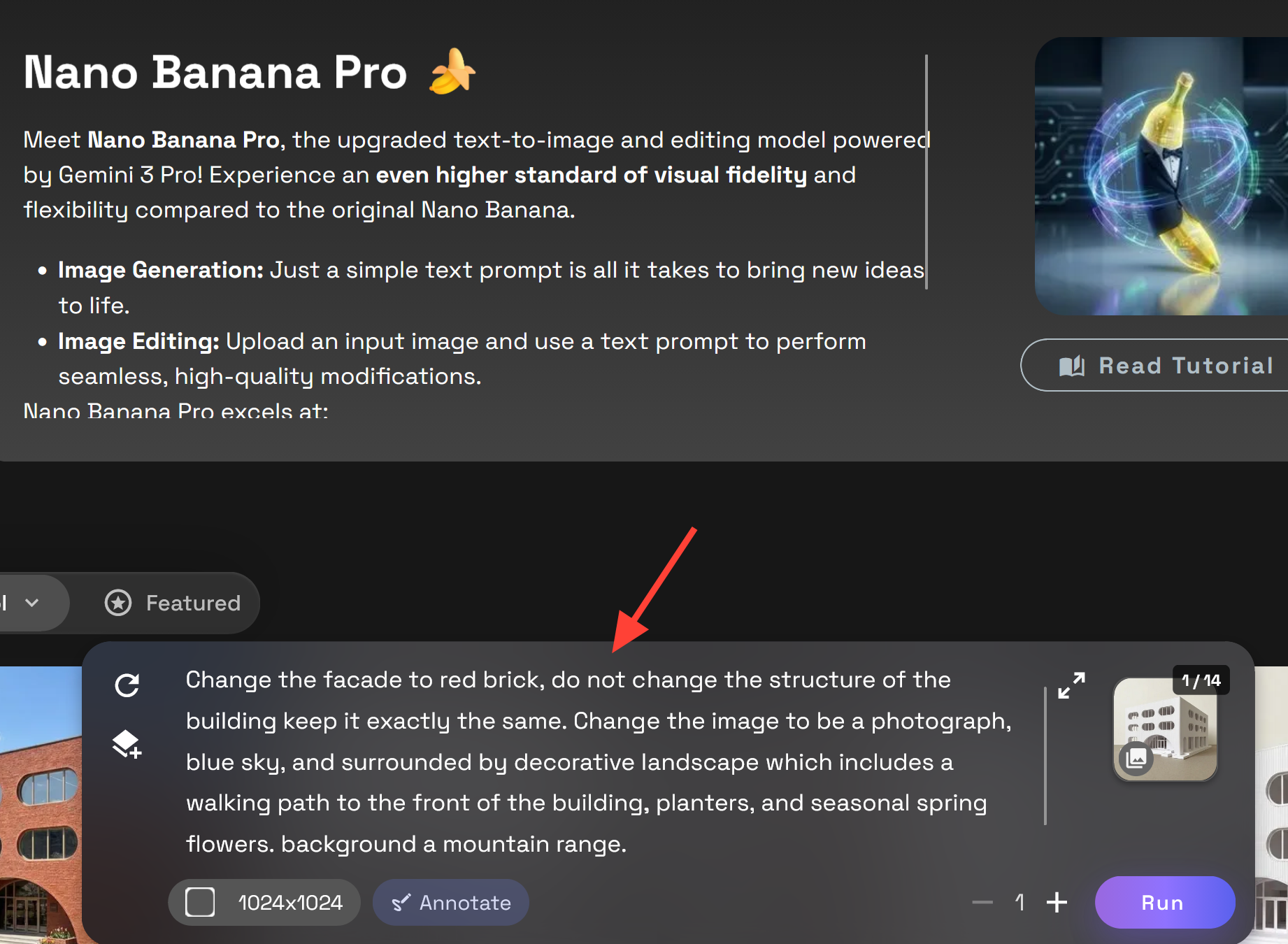Image resolution: width=1288 pixels, height=944 pixels.
Task: Click the Annotate button
Action: (451, 902)
